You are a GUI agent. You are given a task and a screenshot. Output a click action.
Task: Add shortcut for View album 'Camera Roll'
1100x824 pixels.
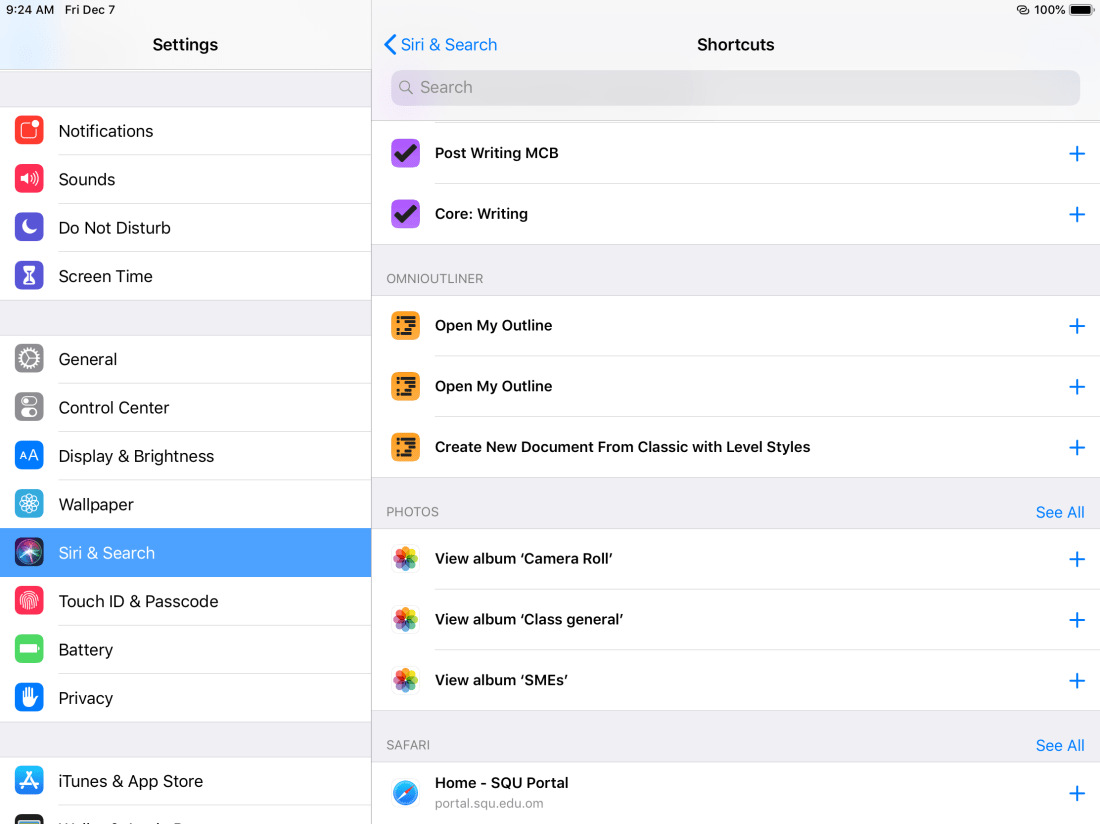coord(1076,559)
